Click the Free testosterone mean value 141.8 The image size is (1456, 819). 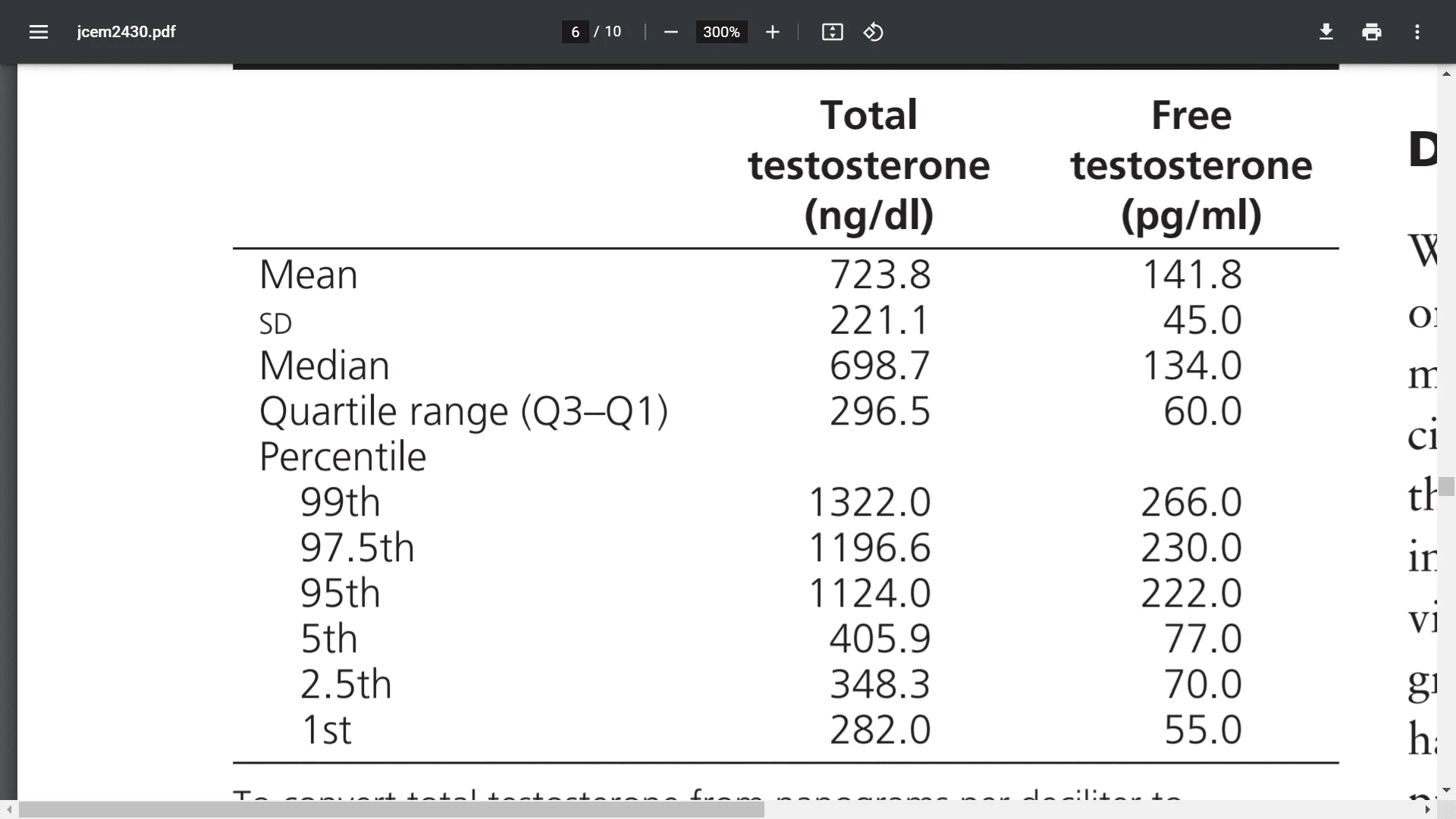pyautogui.click(x=1191, y=275)
